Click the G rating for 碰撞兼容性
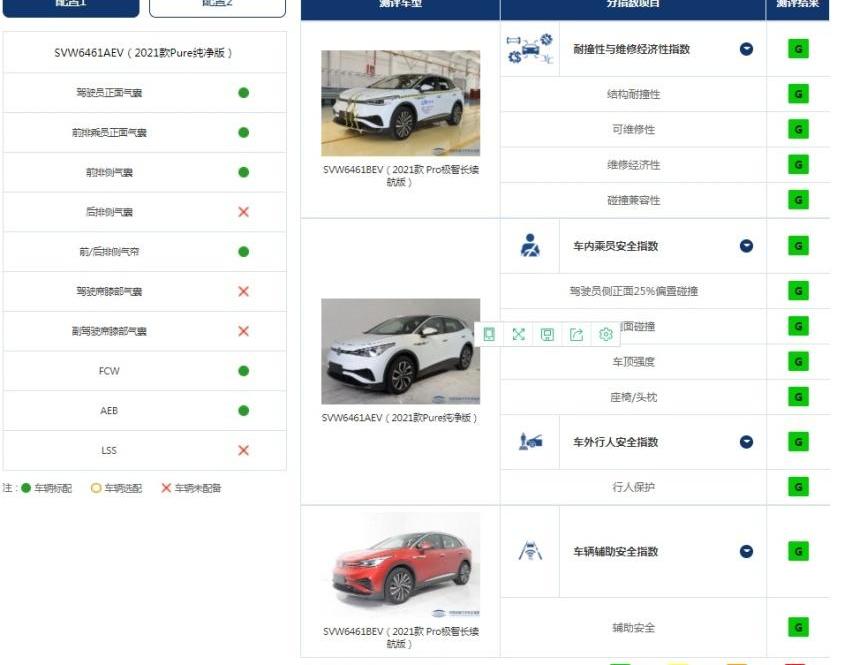852x665 pixels. pyautogui.click(x=798, y=200)
